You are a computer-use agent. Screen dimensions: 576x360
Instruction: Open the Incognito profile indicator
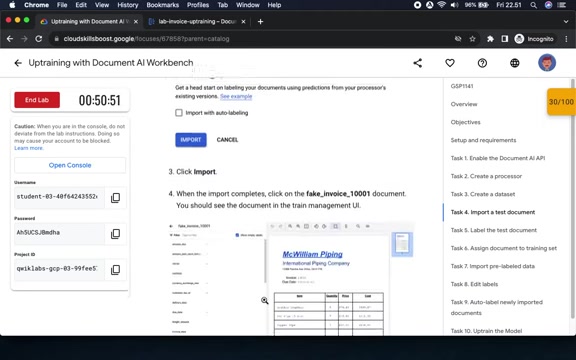534,39
